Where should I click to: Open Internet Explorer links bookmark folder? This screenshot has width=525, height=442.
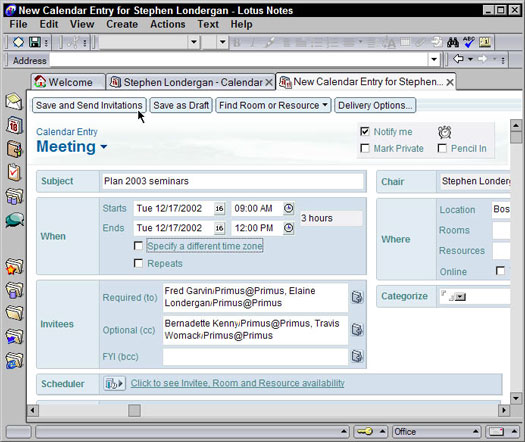tap(14, 360)
